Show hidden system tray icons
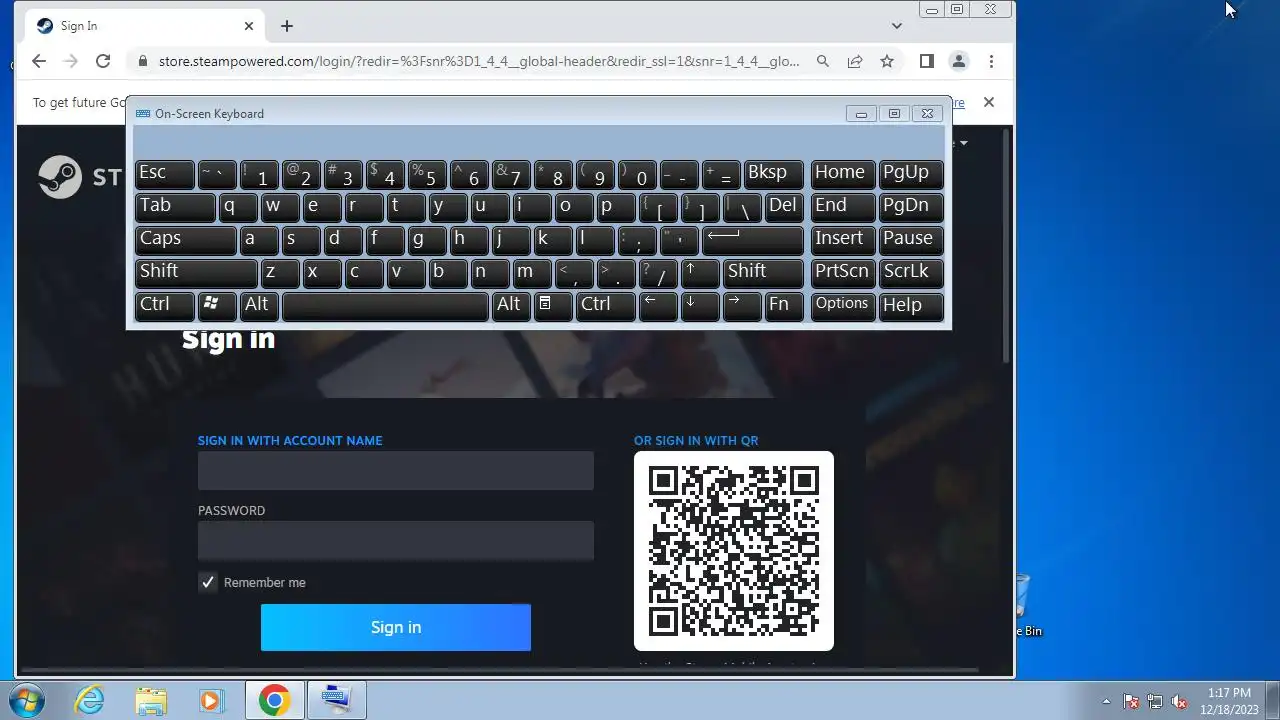The width and height of the screenshot is (1280, 720). 1106,701
